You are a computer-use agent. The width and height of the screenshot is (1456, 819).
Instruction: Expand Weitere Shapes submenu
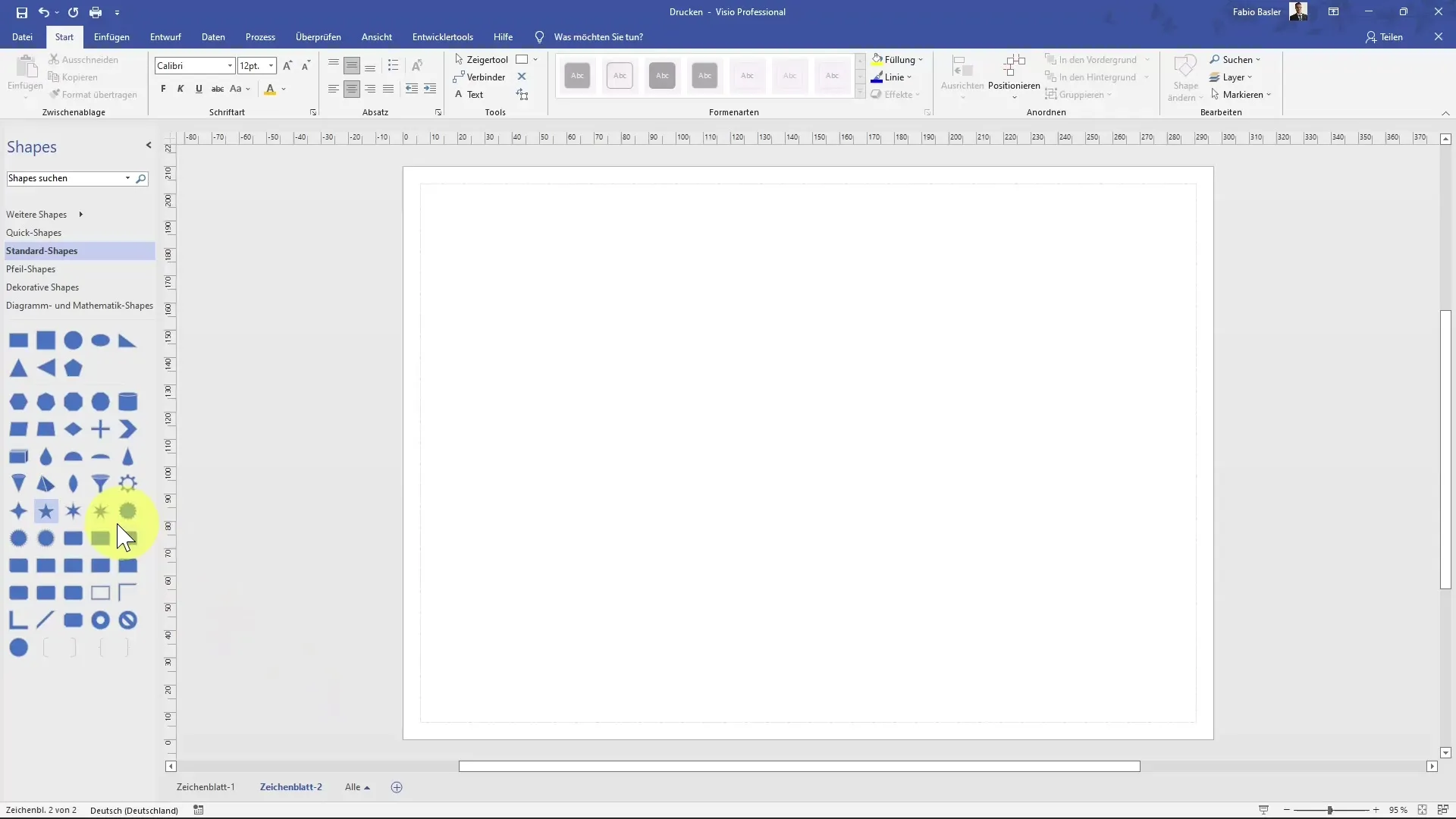tap(44, 215)
